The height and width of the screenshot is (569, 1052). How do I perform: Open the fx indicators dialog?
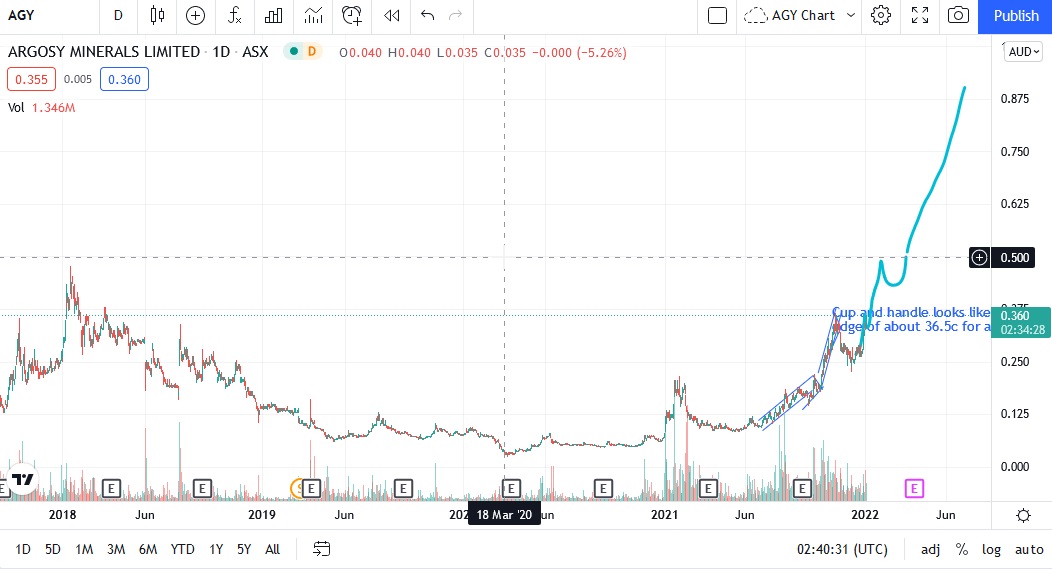[234, 15]
